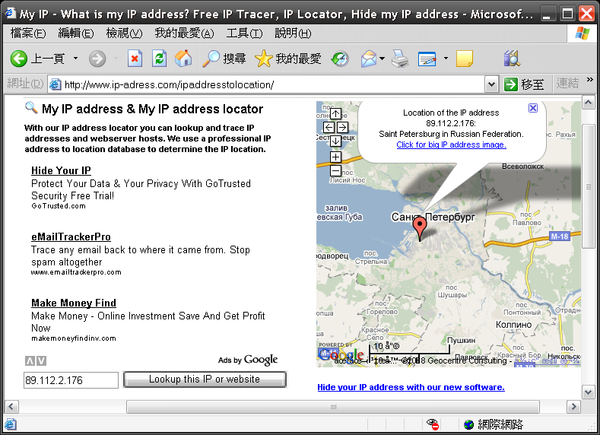
Task: Click the Edit page toolbar icon
Action: 427,59
